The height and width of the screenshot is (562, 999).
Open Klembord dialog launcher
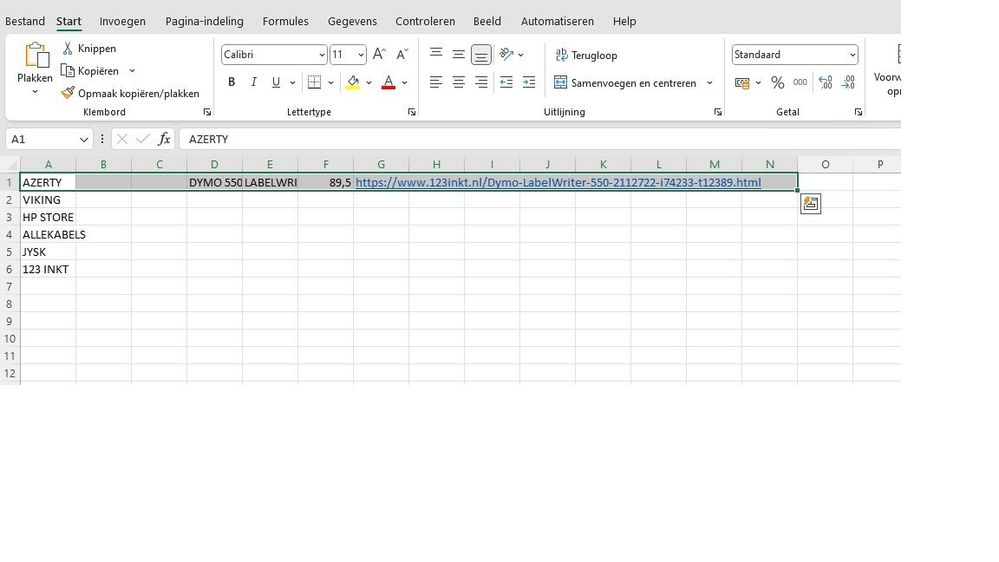pyautogui.click(x=207, y=112)
